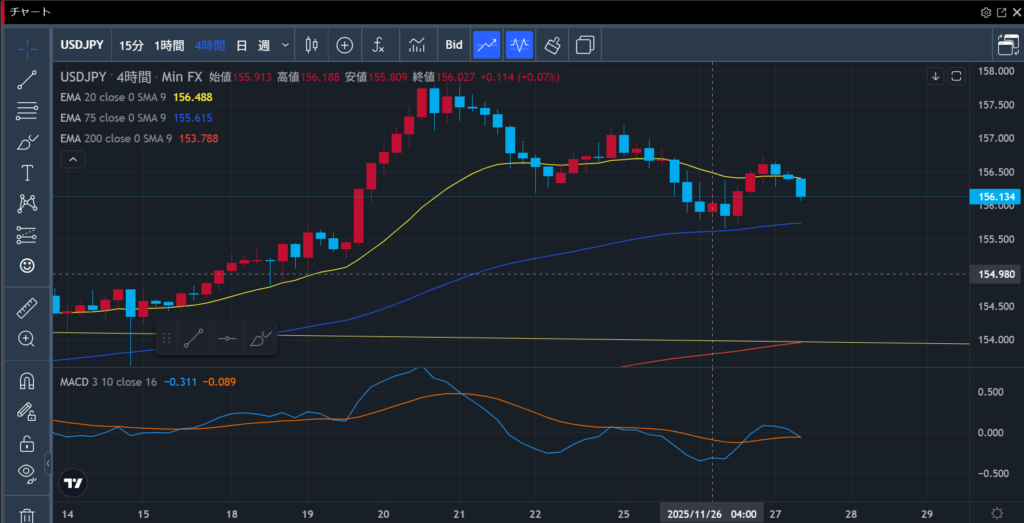This screenshot has width=1024, height=523.
Task: Toggle lock all drawing tools
Action: (27, 443)
